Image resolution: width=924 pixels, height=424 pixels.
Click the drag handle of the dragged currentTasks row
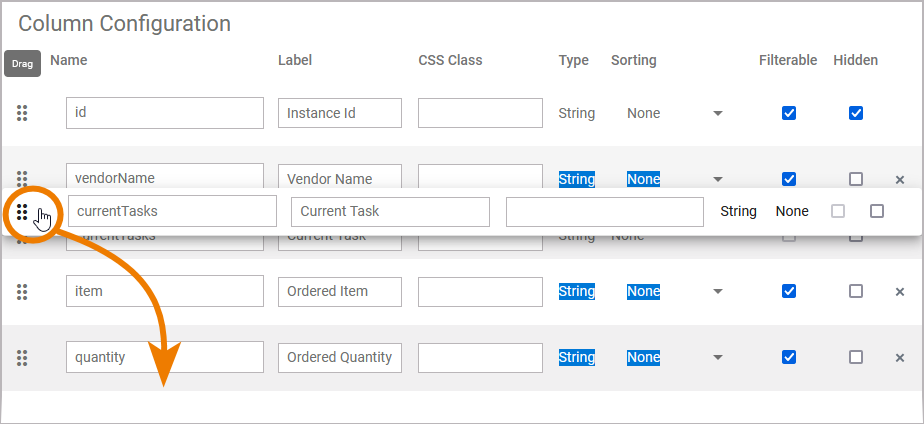[22, 211]
